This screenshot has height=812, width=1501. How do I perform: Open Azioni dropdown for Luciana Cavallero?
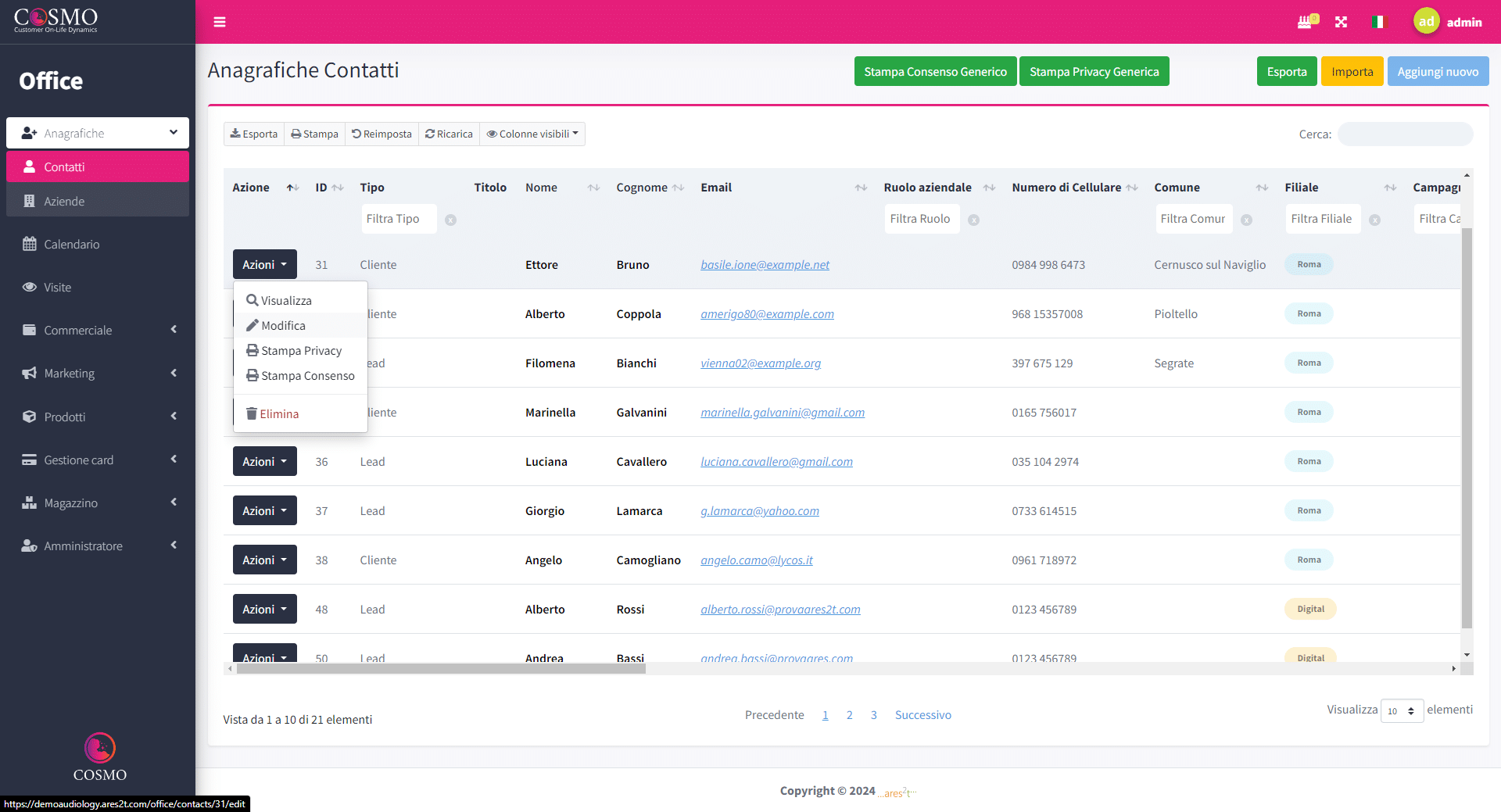pos(265,461)
